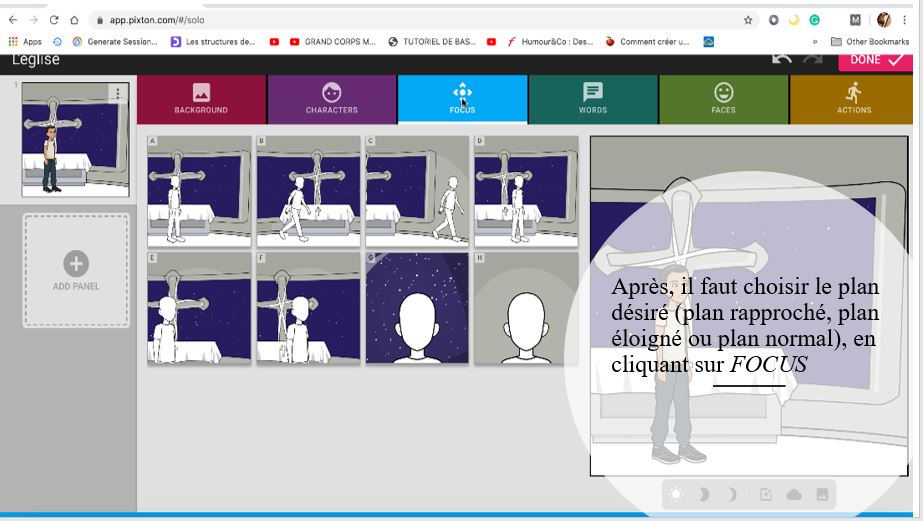923x521 pixels.
Task: Pick focus layout C with character at right
Action: tap(416, 191)
